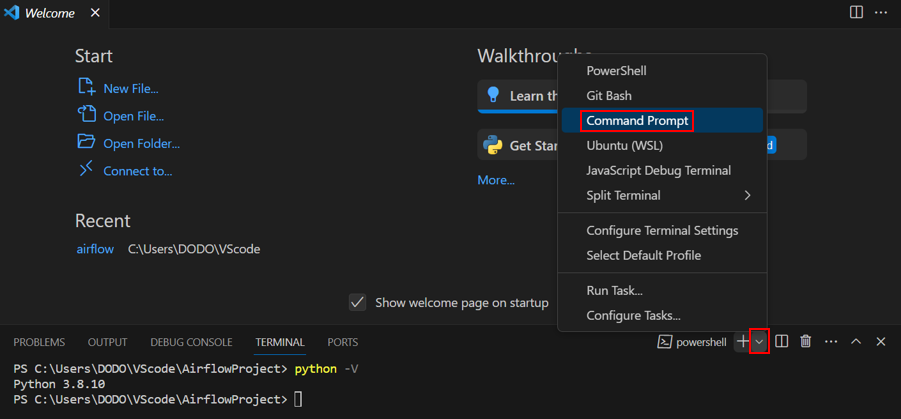This screenshot has height=419, width=901.
Task: Switch to the OUTPUT tab
Action: (107, 343)
